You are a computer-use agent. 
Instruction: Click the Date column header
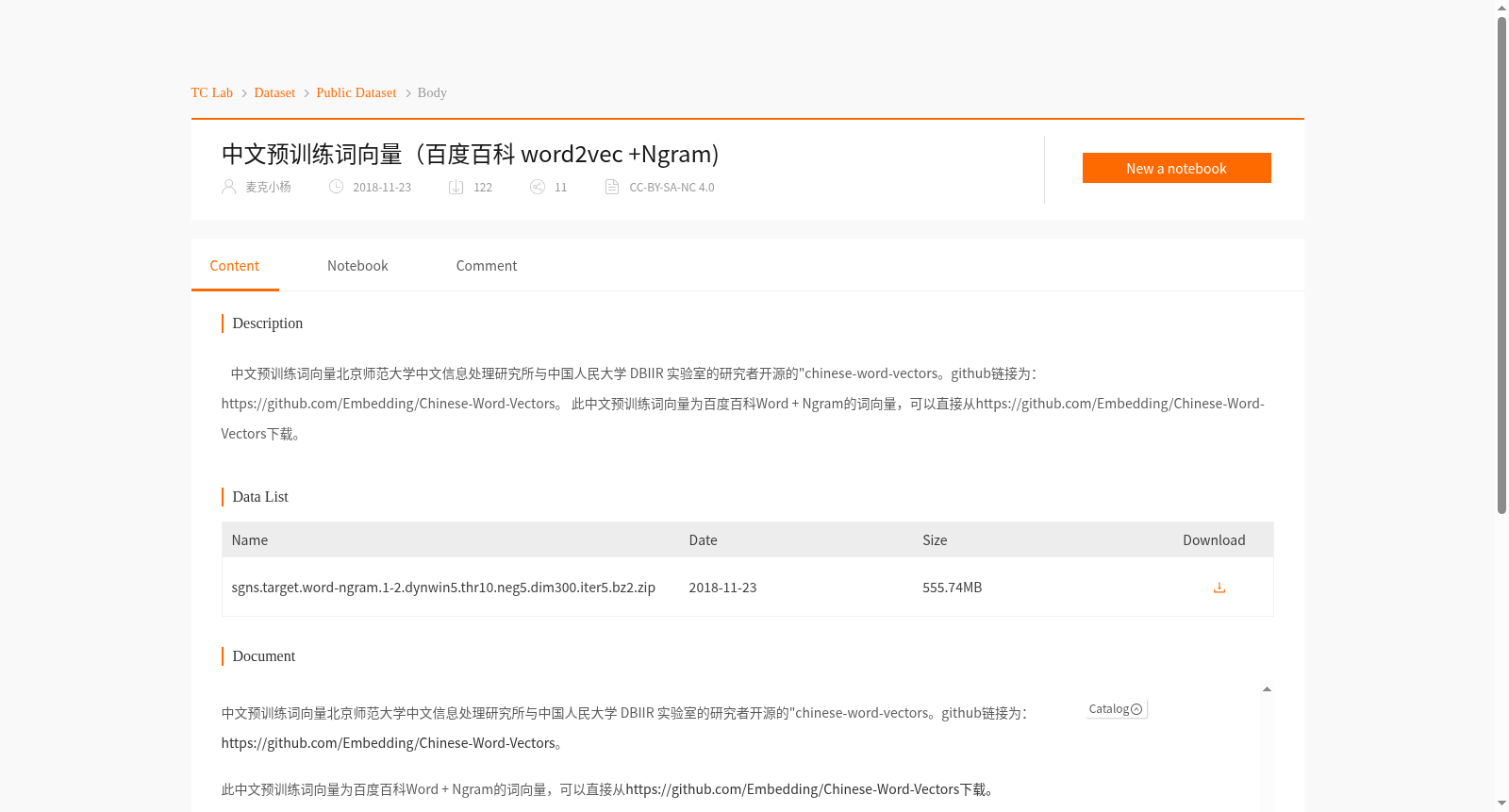coord(703,540)
